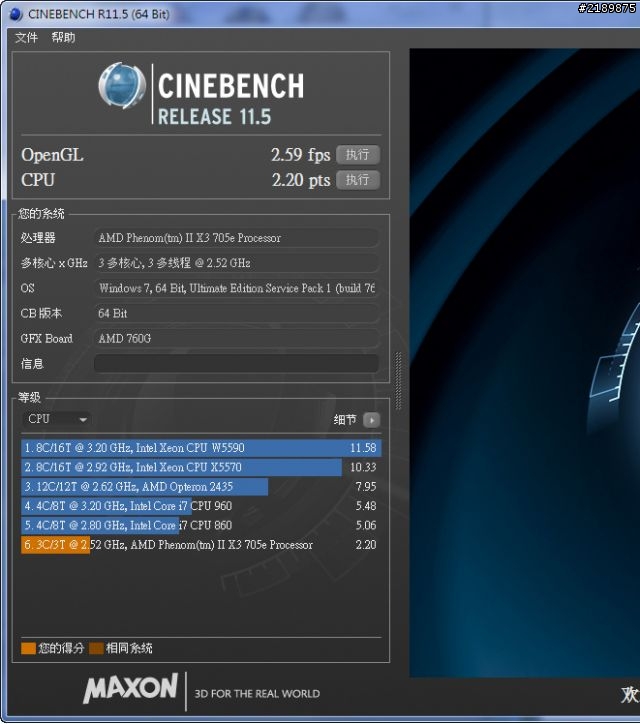Click the OpenGL score 2.59 fps
This screenshot has width=640, height=724.
[x=300, y=155]
